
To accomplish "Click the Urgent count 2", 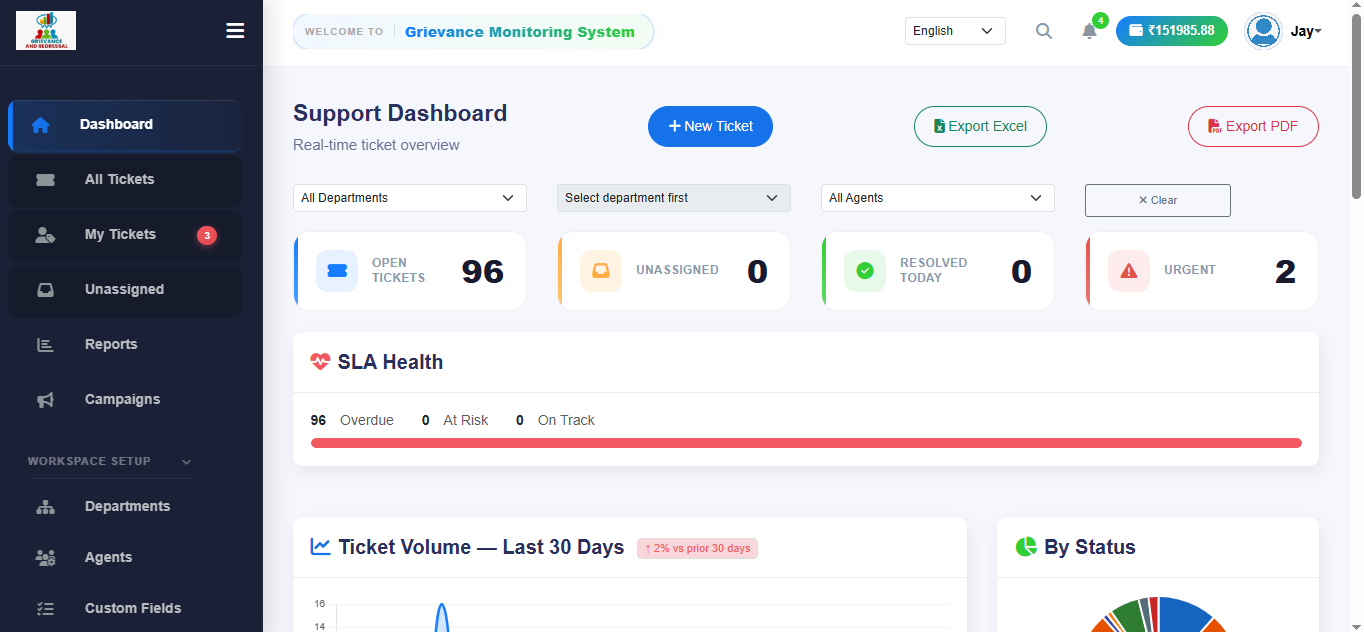I will point(1285,271).
